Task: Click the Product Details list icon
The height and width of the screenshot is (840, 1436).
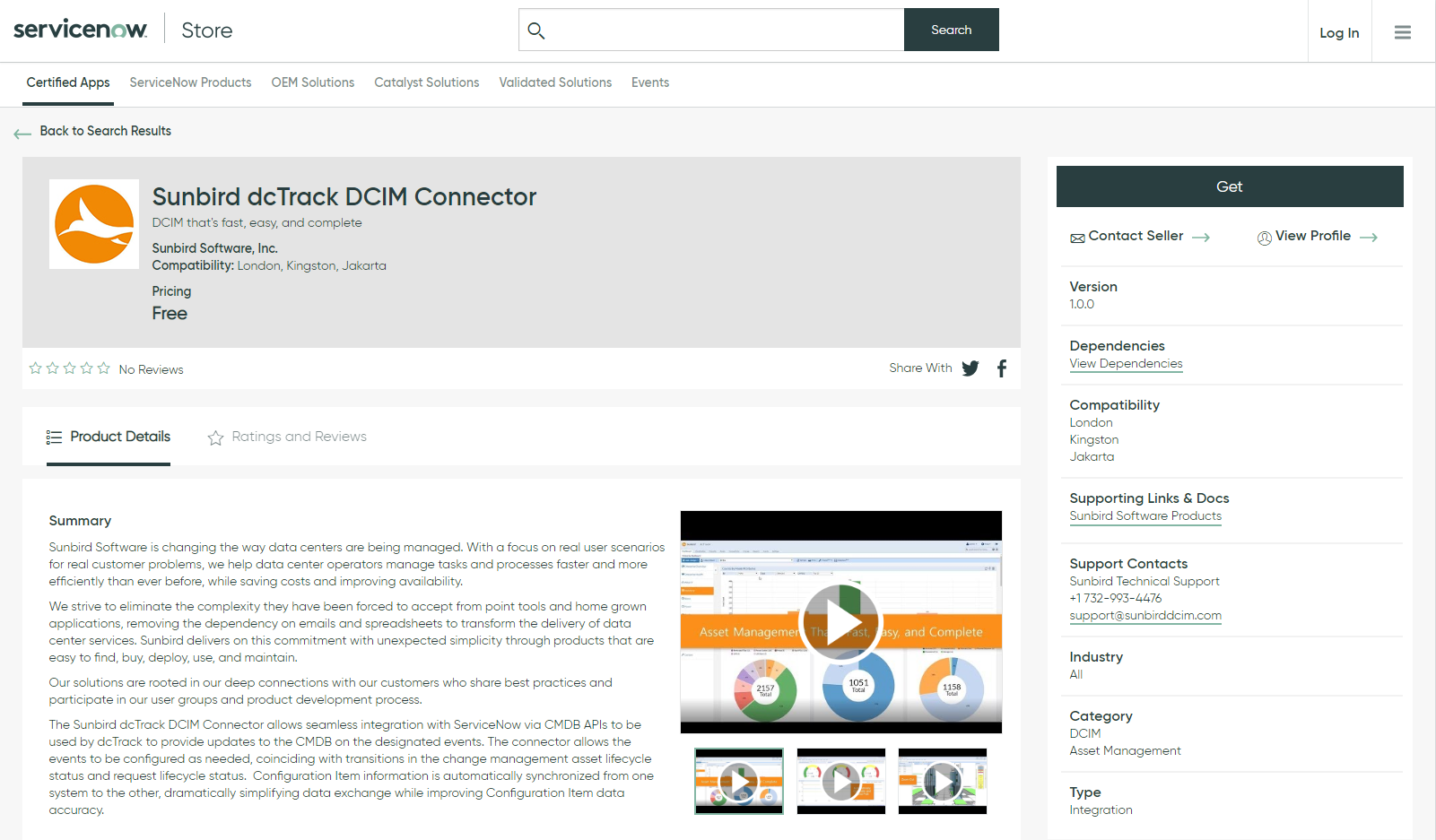Action: [54, 437]
